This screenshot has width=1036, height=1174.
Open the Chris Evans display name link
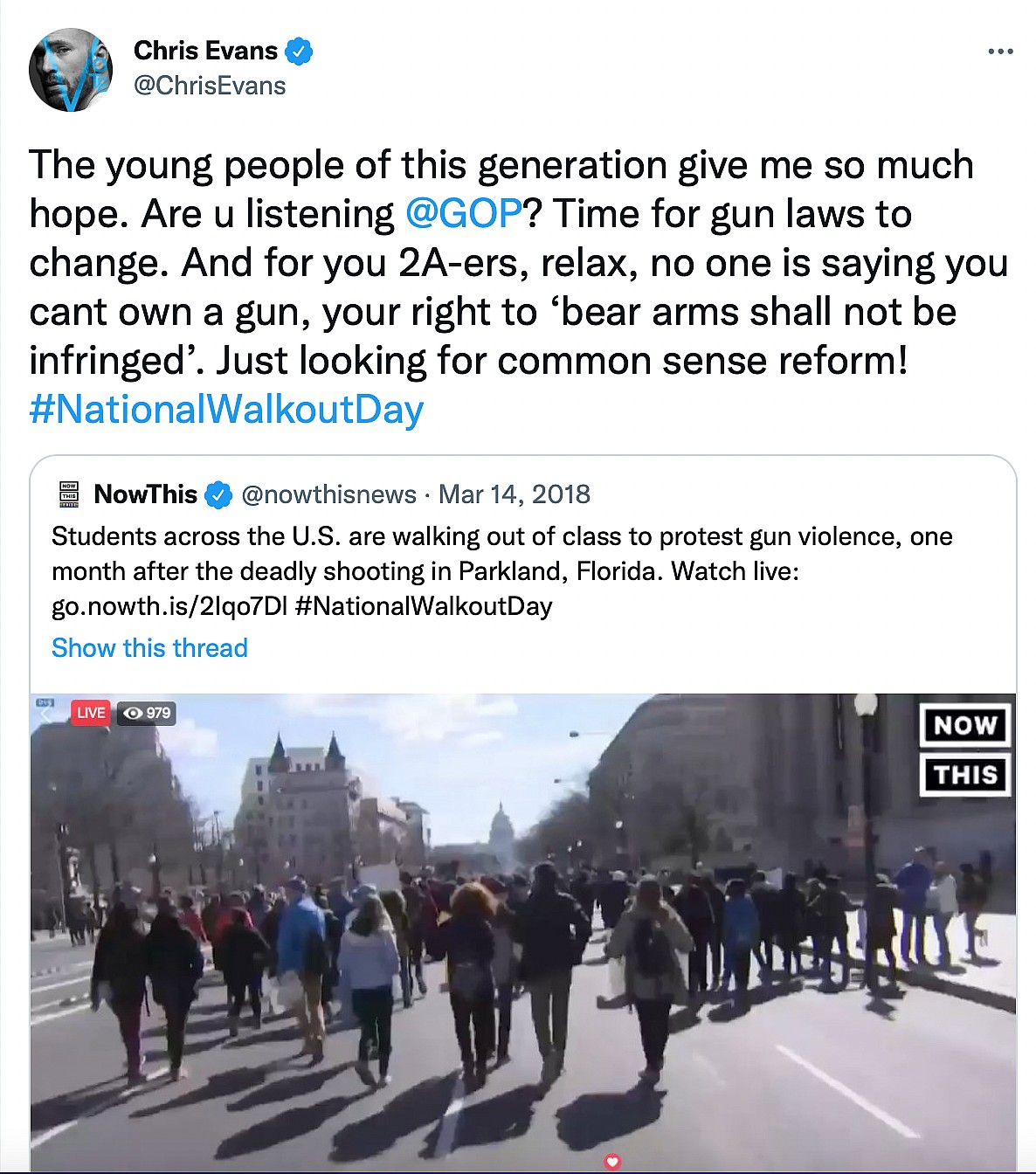[x=205, y=51]
